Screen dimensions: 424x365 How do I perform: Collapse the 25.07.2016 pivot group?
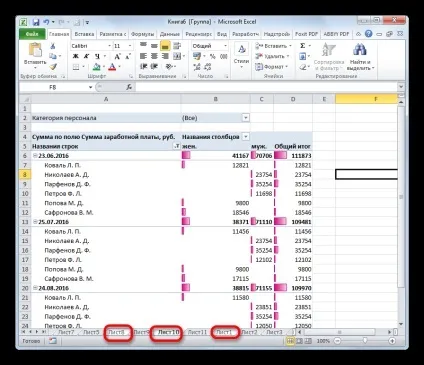click(x=35, y=222)
